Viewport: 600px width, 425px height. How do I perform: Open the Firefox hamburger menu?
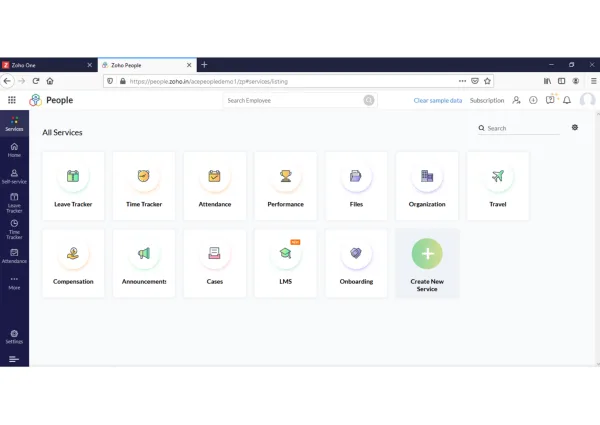593,81
